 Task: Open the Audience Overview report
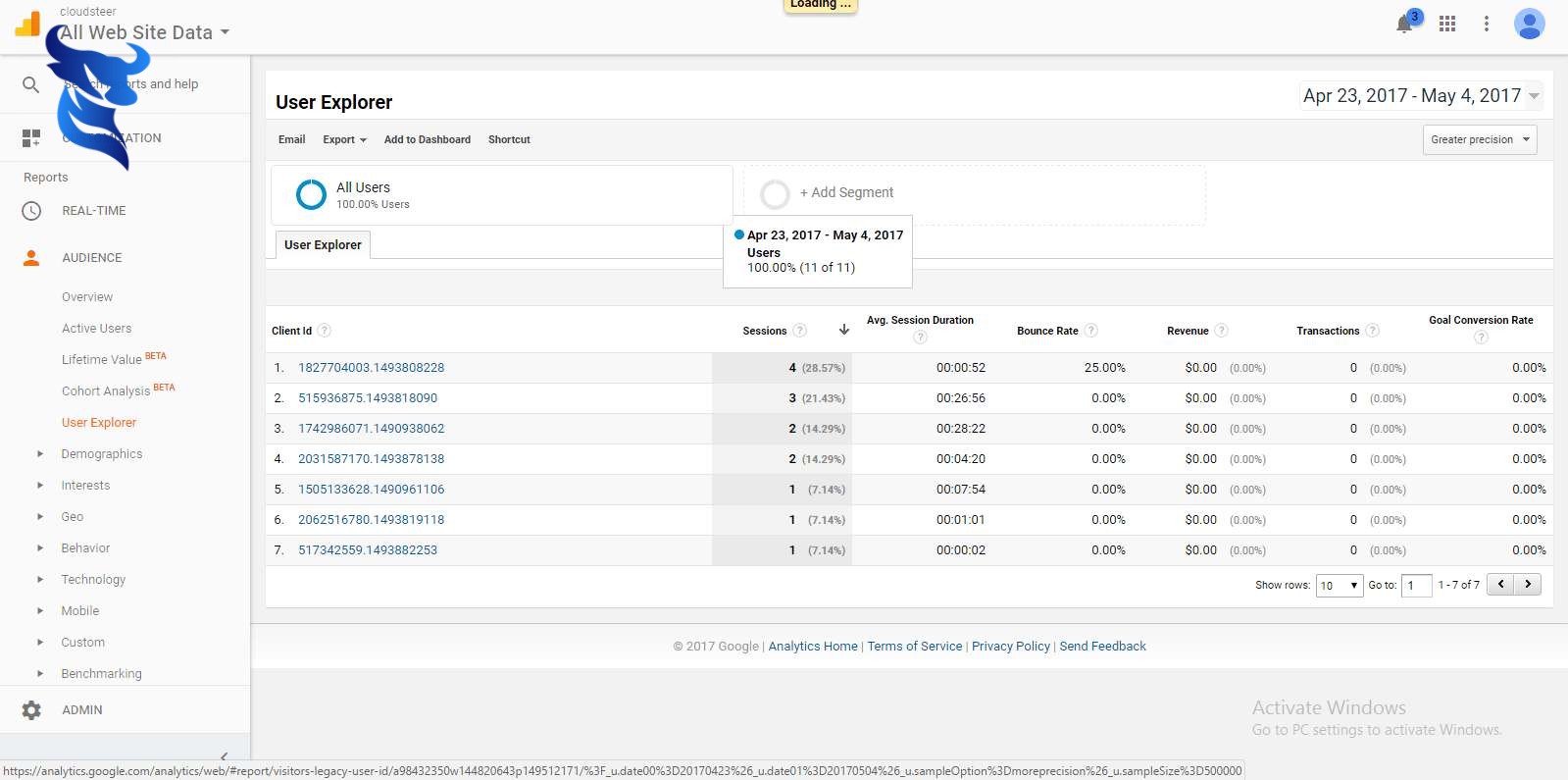(87, 297)
